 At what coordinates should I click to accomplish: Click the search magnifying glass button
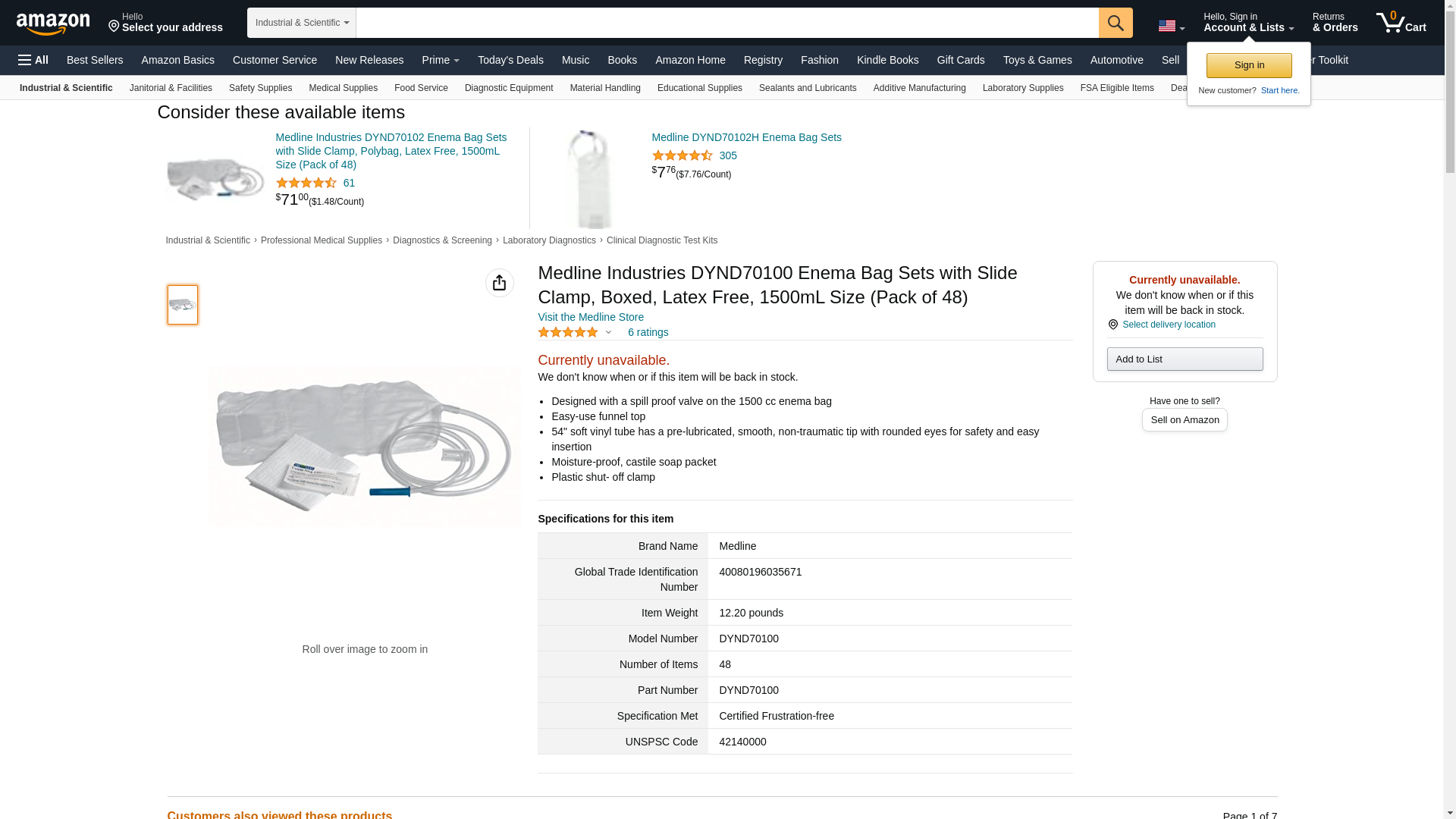click(1115, 23)
